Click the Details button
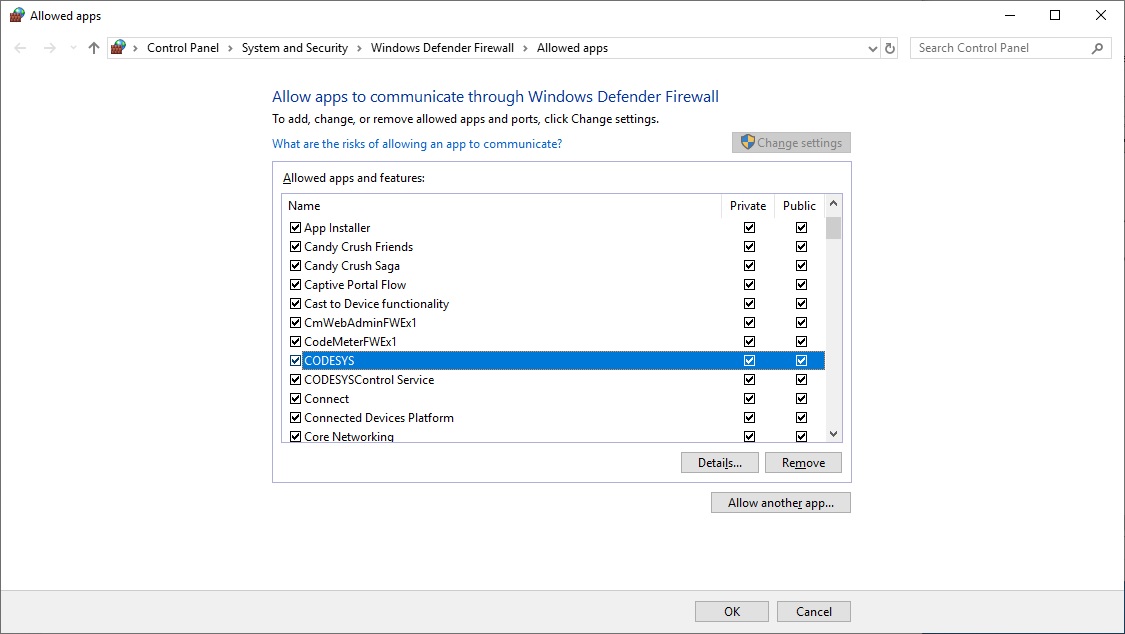Image resolution: width=1125 pixels, height=634 pixels. [x=720, y=463]
